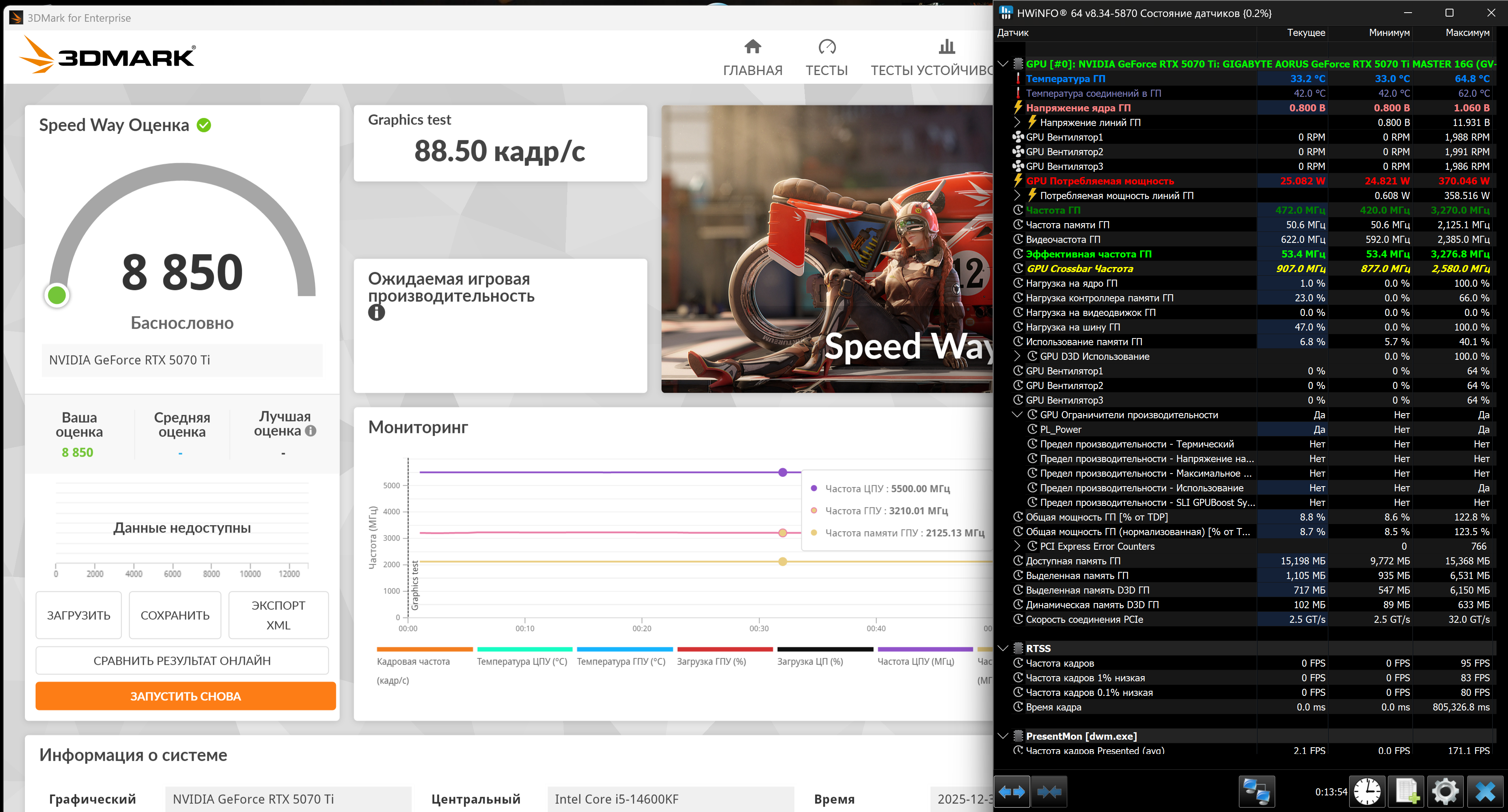
Task: Click the collapse columns arrows button in HWiNFO
Action: (x=1048, y=791)
